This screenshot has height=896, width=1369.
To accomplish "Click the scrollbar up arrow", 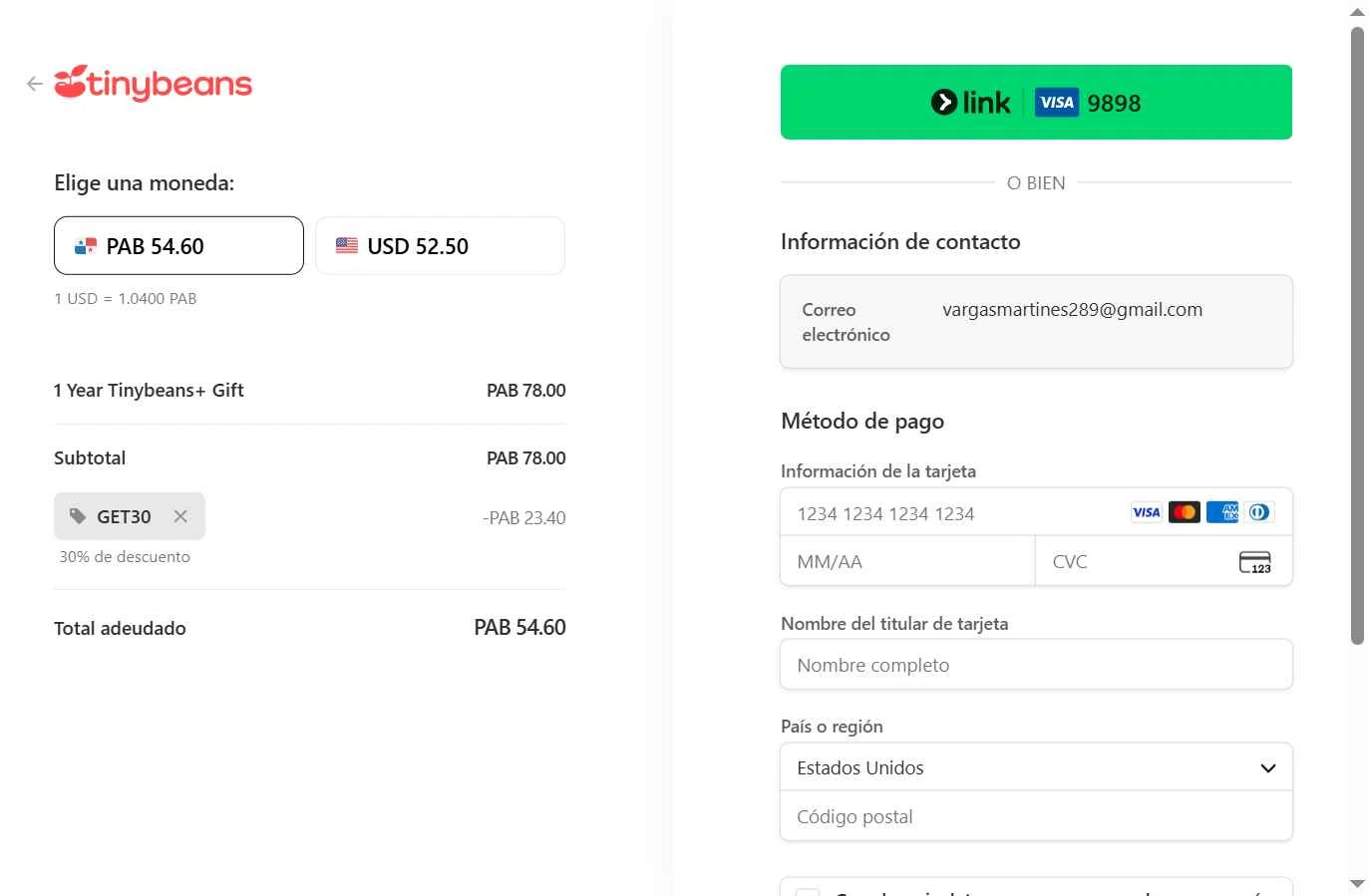I will [1357, 12].
